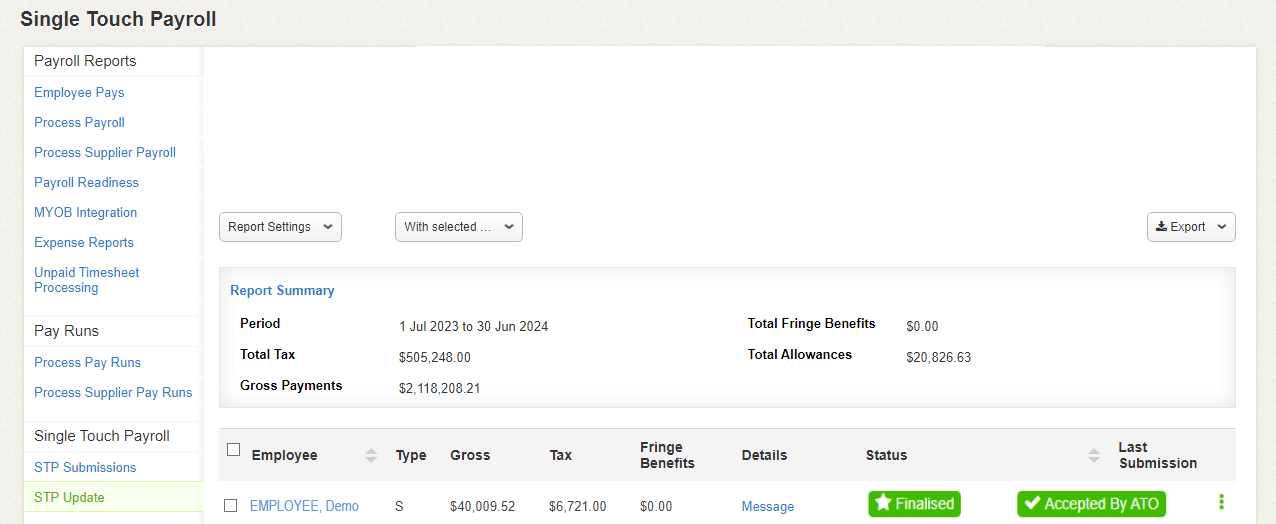Open MYOB Integration page
Screen dimensions: 1276x524
[85, 212]
